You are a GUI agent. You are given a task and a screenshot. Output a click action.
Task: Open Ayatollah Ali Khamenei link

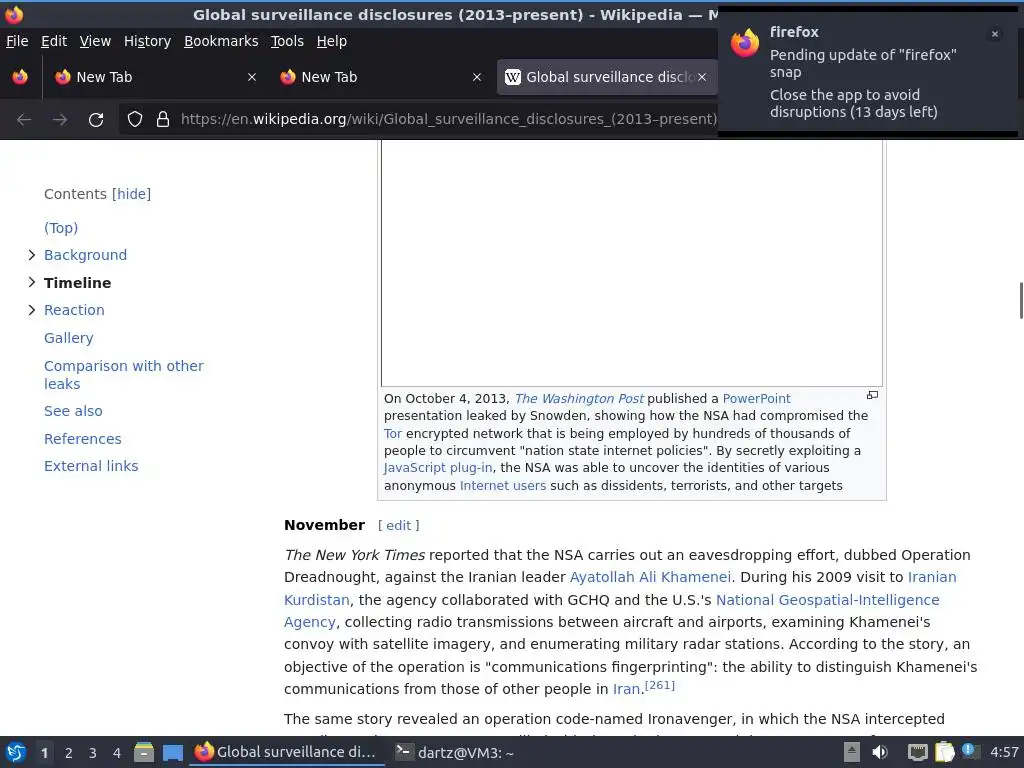pos(650,577)
